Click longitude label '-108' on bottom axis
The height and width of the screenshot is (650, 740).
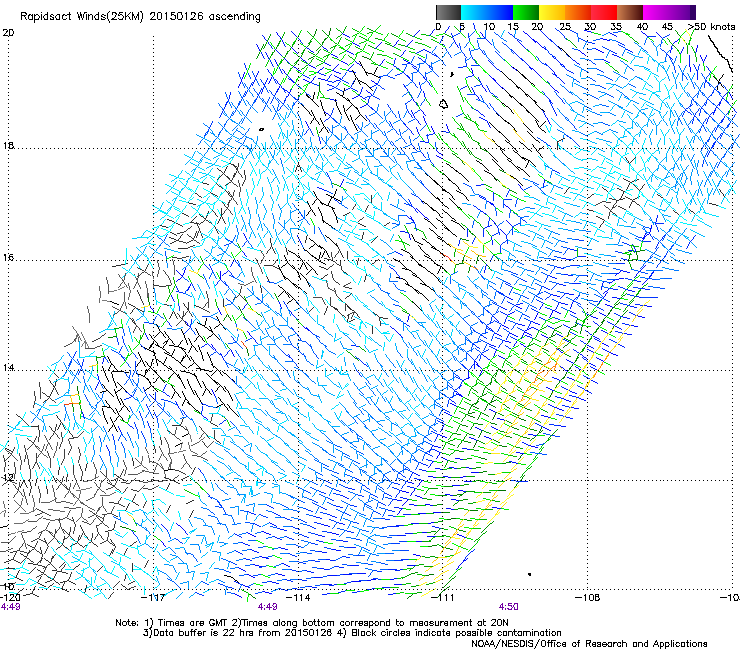point(588,598)
